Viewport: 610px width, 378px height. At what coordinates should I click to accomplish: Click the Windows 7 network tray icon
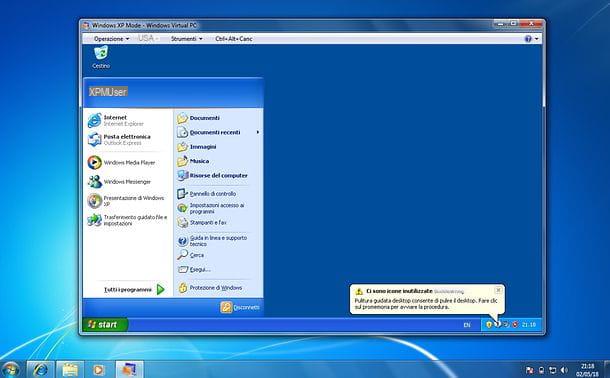click(x=552, y=370)
